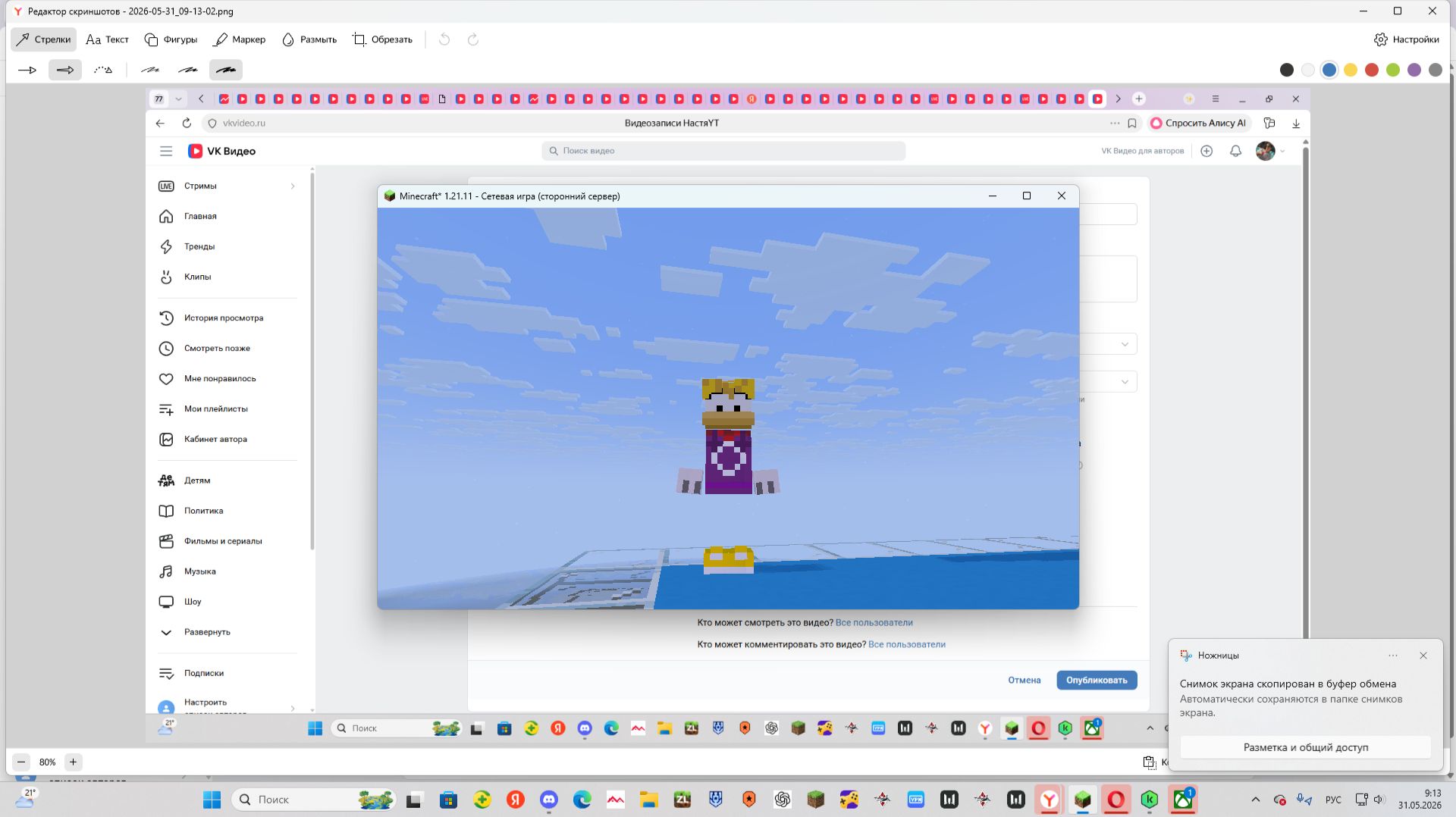Choose the yellow color swatch
This screenshot has width=1456, height=817.
pos(1351,70)
